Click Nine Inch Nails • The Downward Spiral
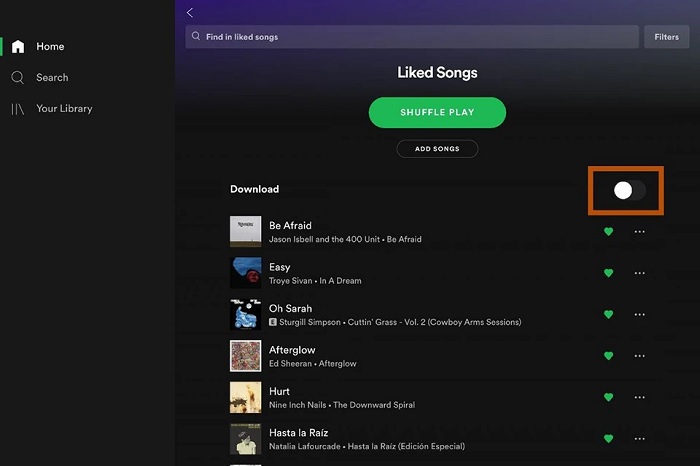 (342, 405)
